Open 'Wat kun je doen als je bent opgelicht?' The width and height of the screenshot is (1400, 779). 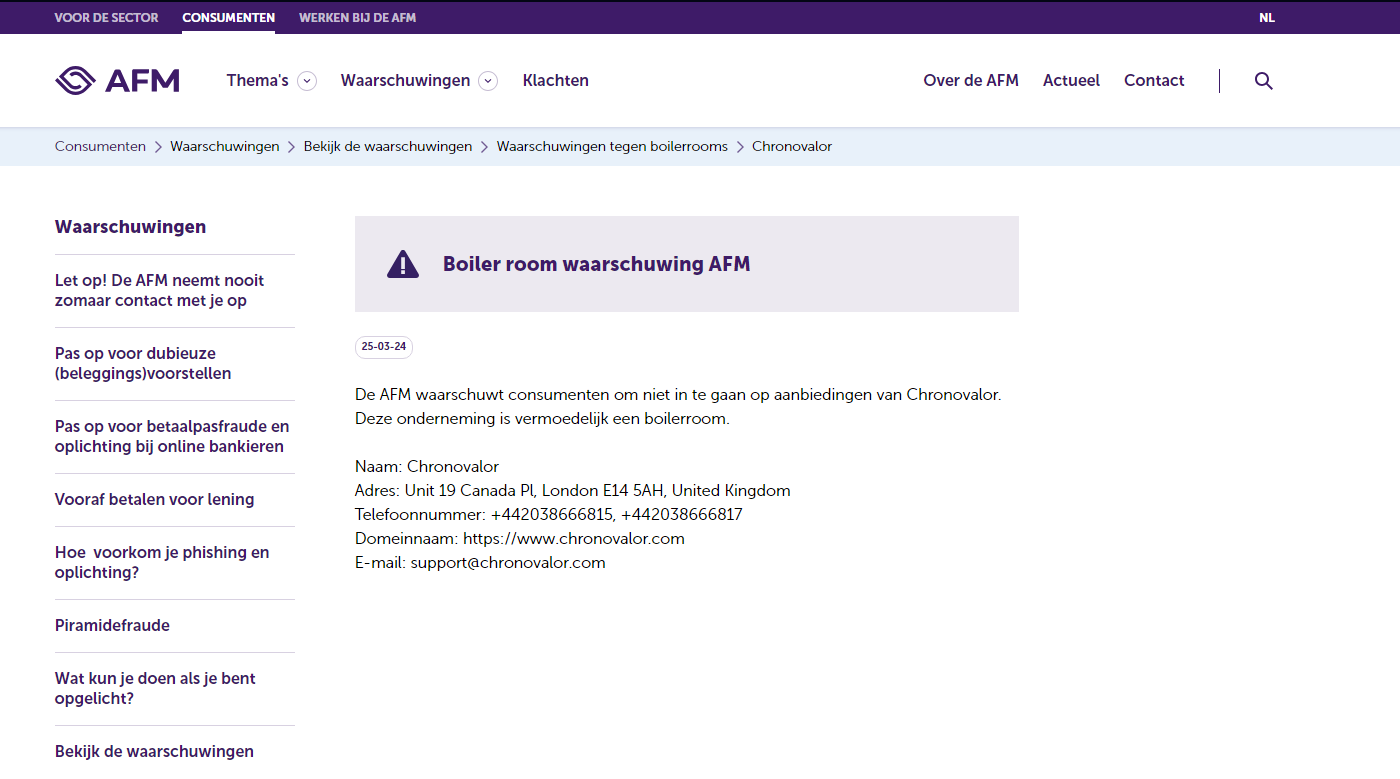[155, 689]
